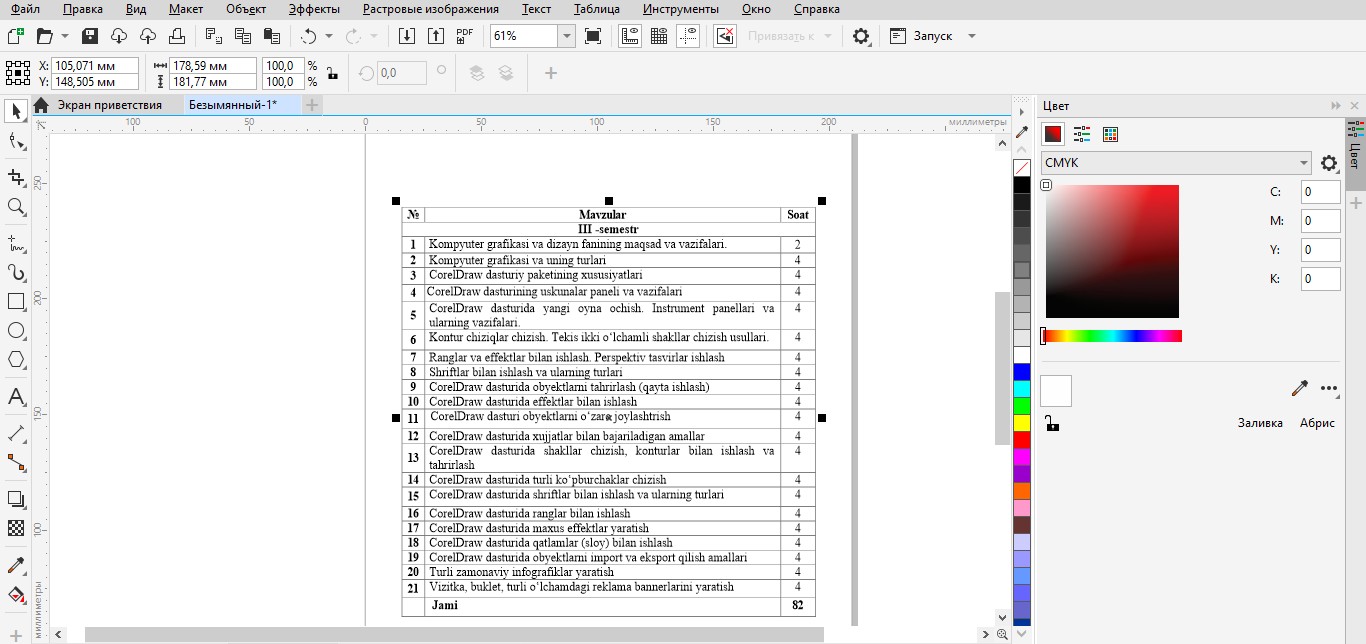The height and width of the screenshot is (644, 1366).
Task: Click the Абрис outline button
Action: tap(1317, 423)
